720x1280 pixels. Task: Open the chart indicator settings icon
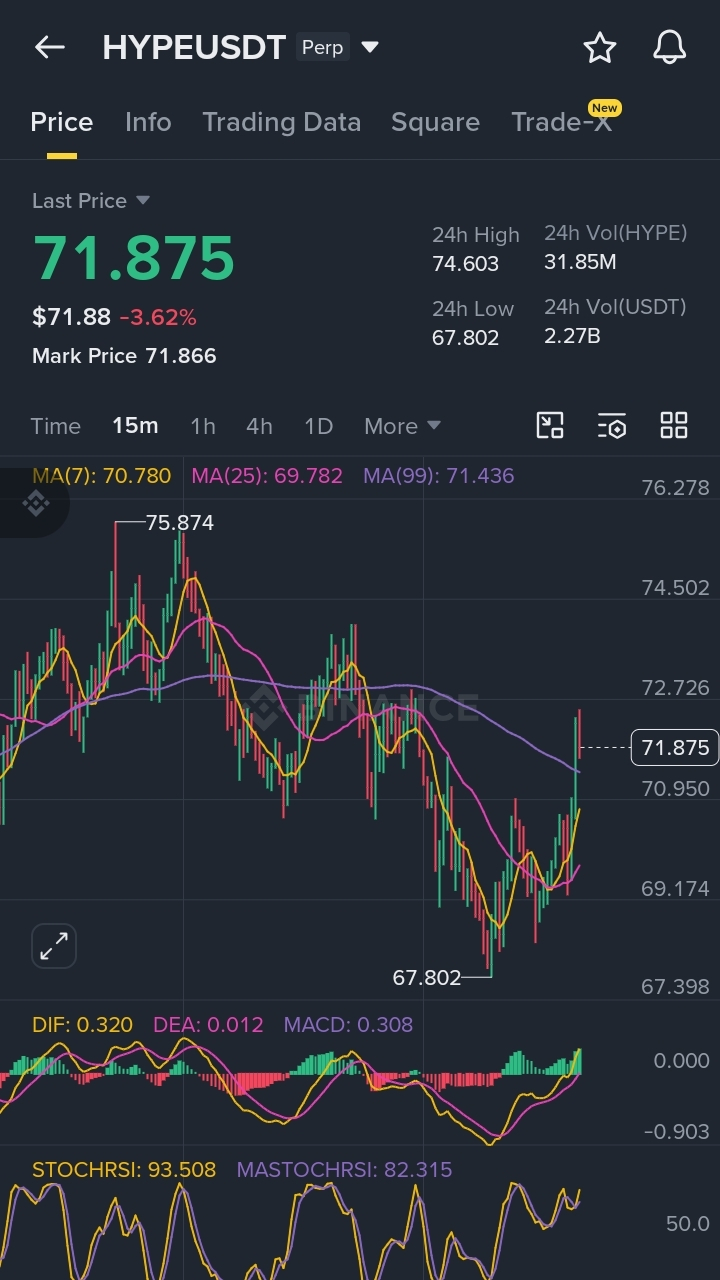point(612,425)
